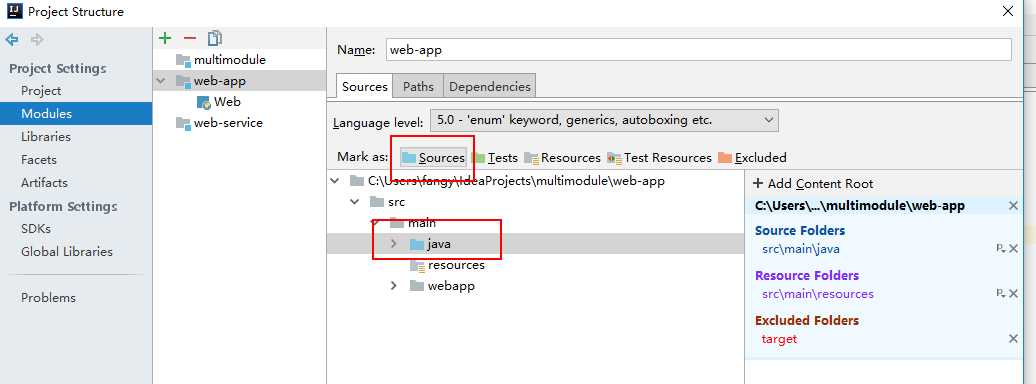
Task: Click the module Name input field
Action: tap(698, 50)
